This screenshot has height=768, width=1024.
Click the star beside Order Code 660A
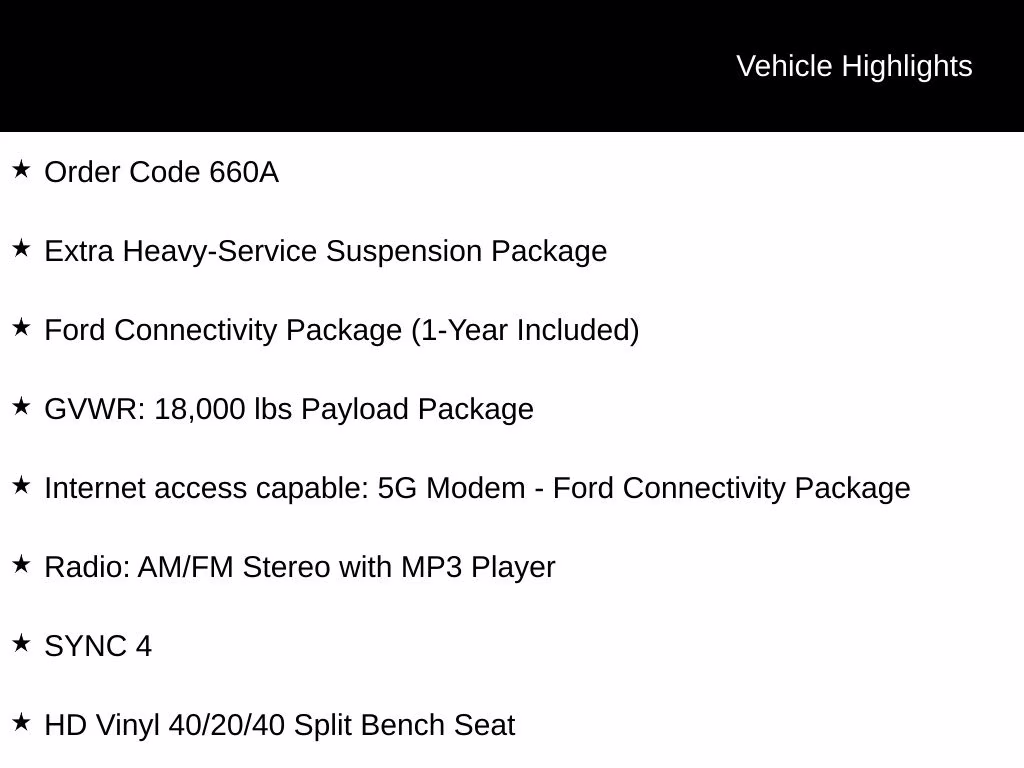tap(21, 170)
